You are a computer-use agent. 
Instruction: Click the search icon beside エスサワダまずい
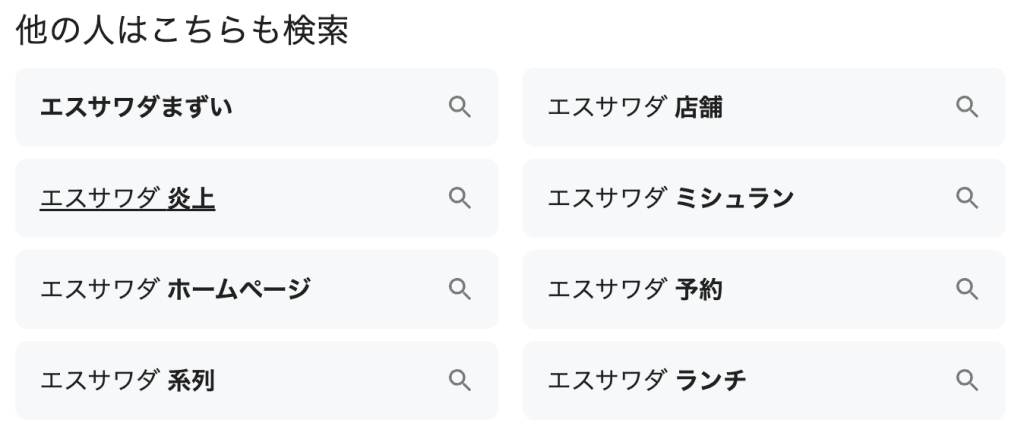tap(459, 107)
